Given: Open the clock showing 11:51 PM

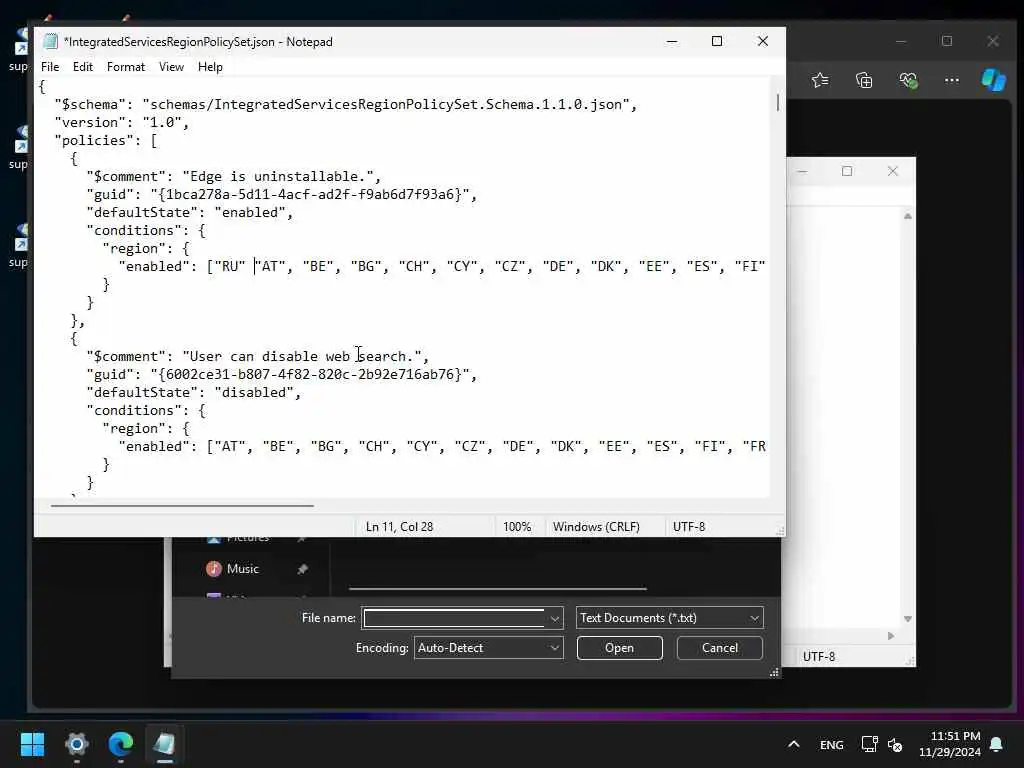Looking at the screenshot, I should click(950, 744).
